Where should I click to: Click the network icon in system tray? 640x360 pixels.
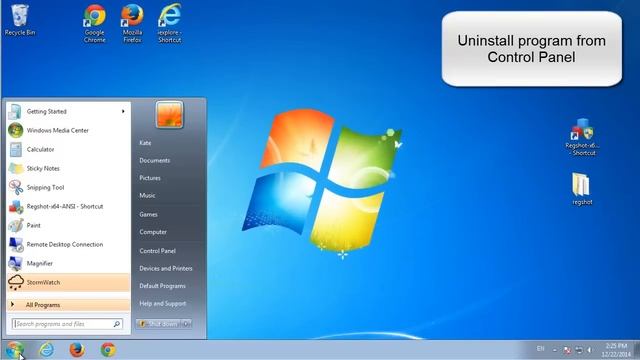pos(579,350)
